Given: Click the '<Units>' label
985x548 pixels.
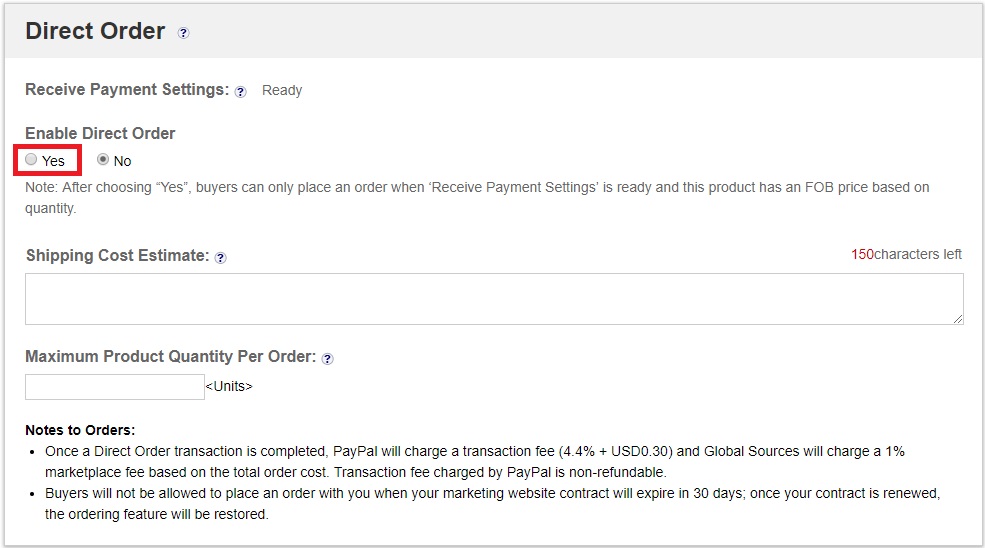Looking at the screenshot, I should pyautogui.click(x=229, y=386).
